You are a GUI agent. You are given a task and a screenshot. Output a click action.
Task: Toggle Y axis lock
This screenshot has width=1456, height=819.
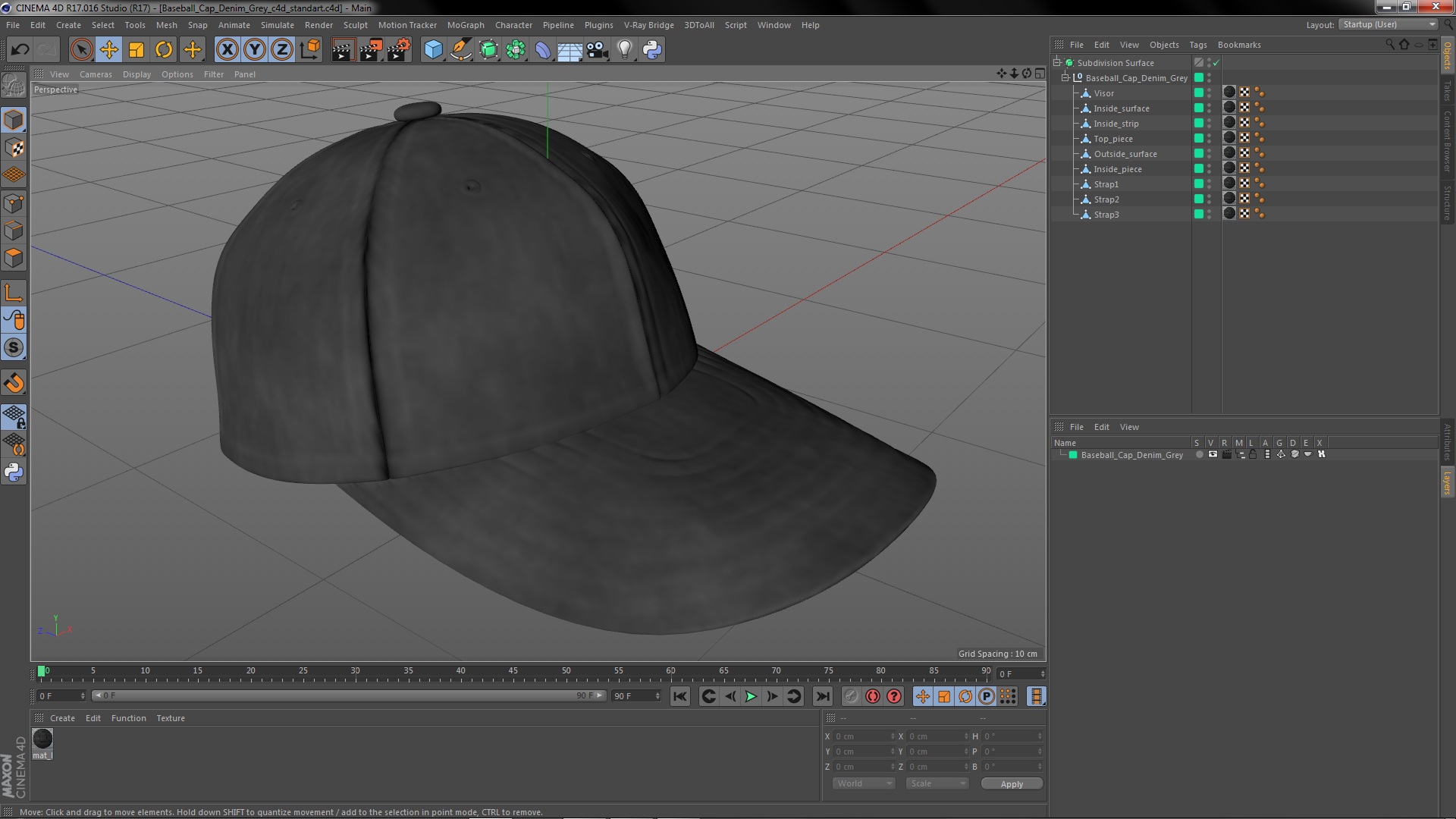click(255, 50)
